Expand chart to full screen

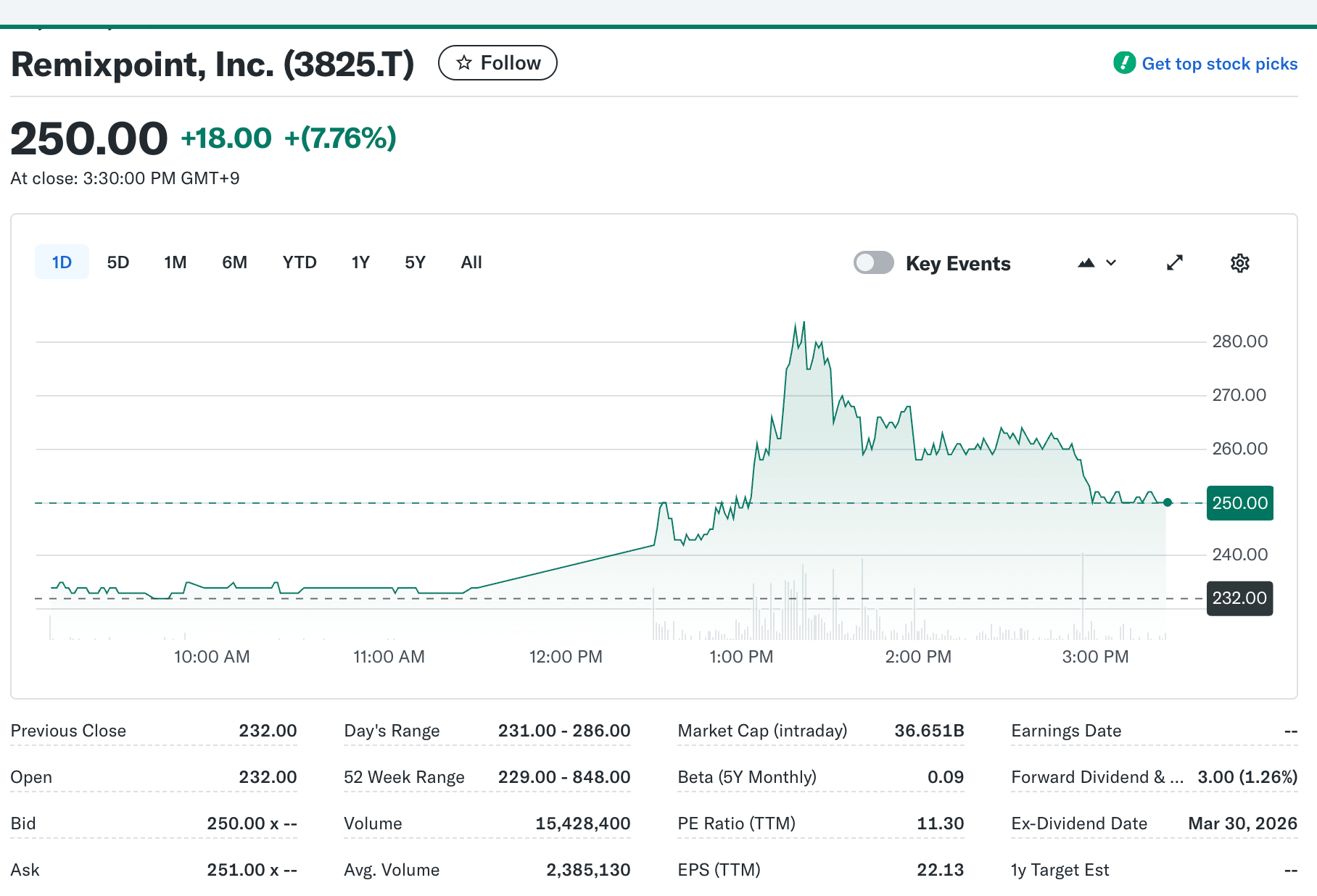[1175, 263]
